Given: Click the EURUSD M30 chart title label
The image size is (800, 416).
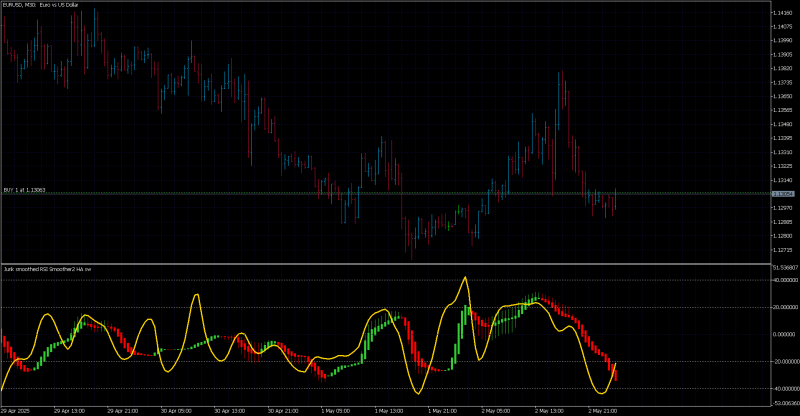Looking at the screenshot, I should 41,5.
